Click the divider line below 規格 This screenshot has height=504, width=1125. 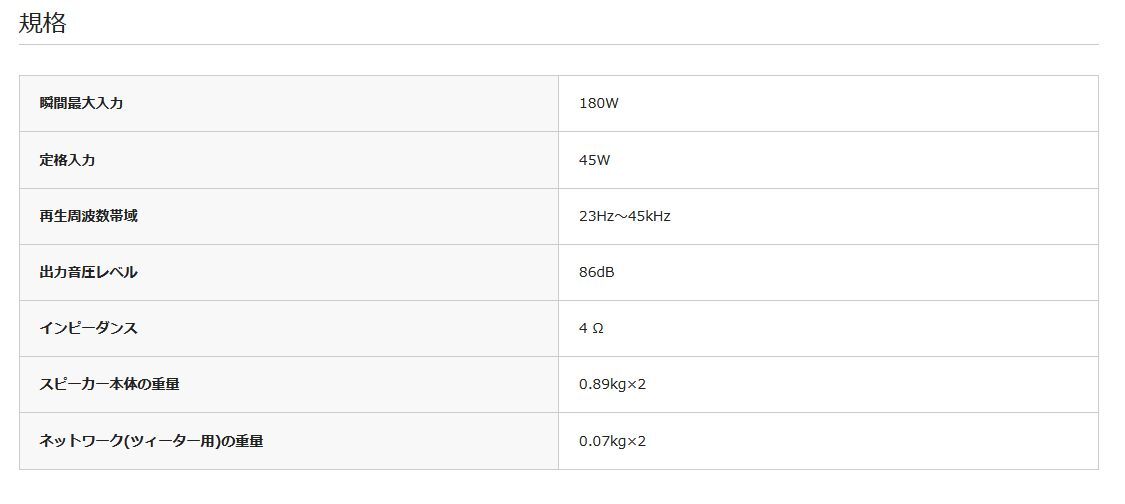pyautogui.click(x=558, y=45)
